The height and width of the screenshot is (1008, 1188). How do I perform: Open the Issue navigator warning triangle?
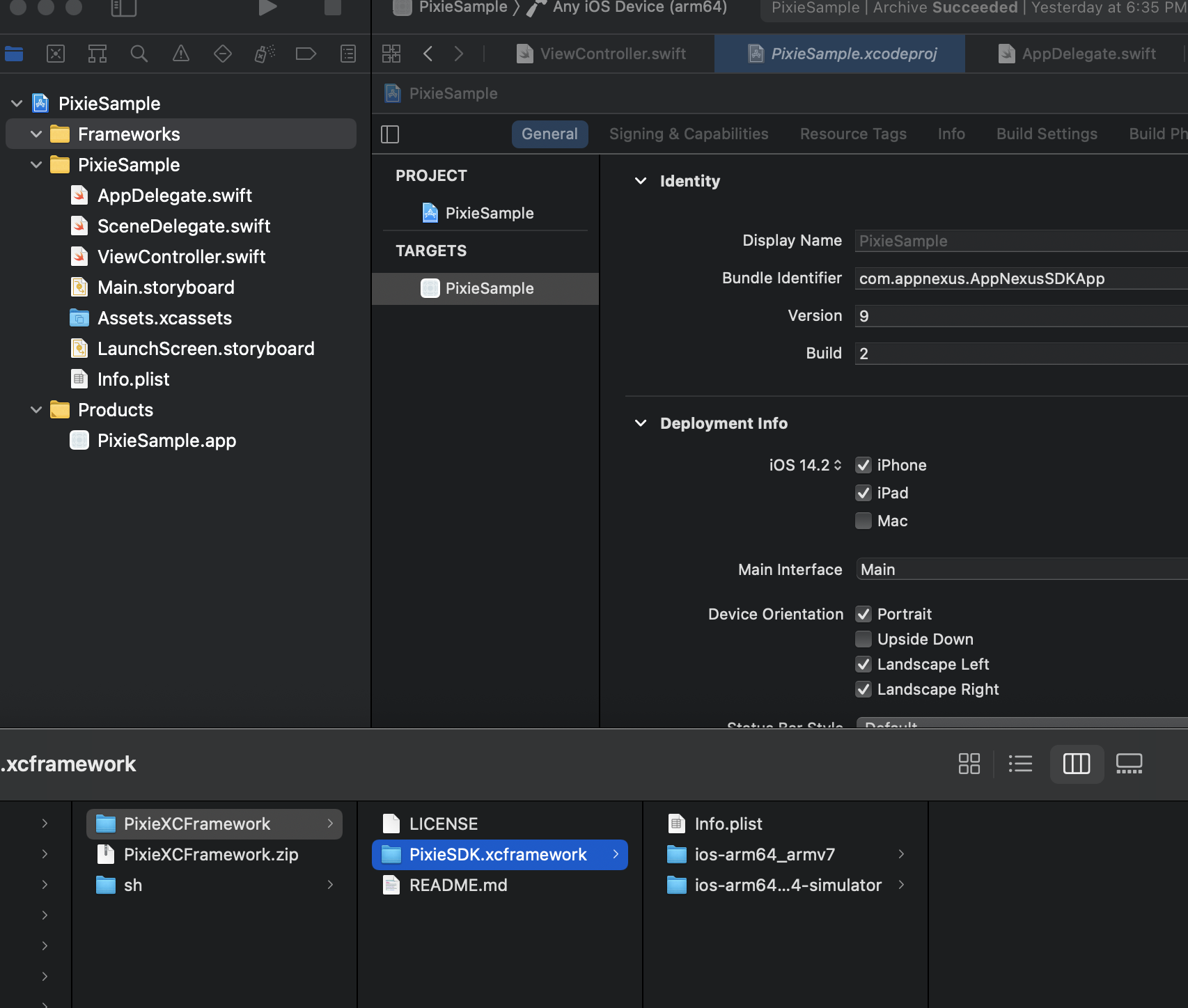[180, 53]
